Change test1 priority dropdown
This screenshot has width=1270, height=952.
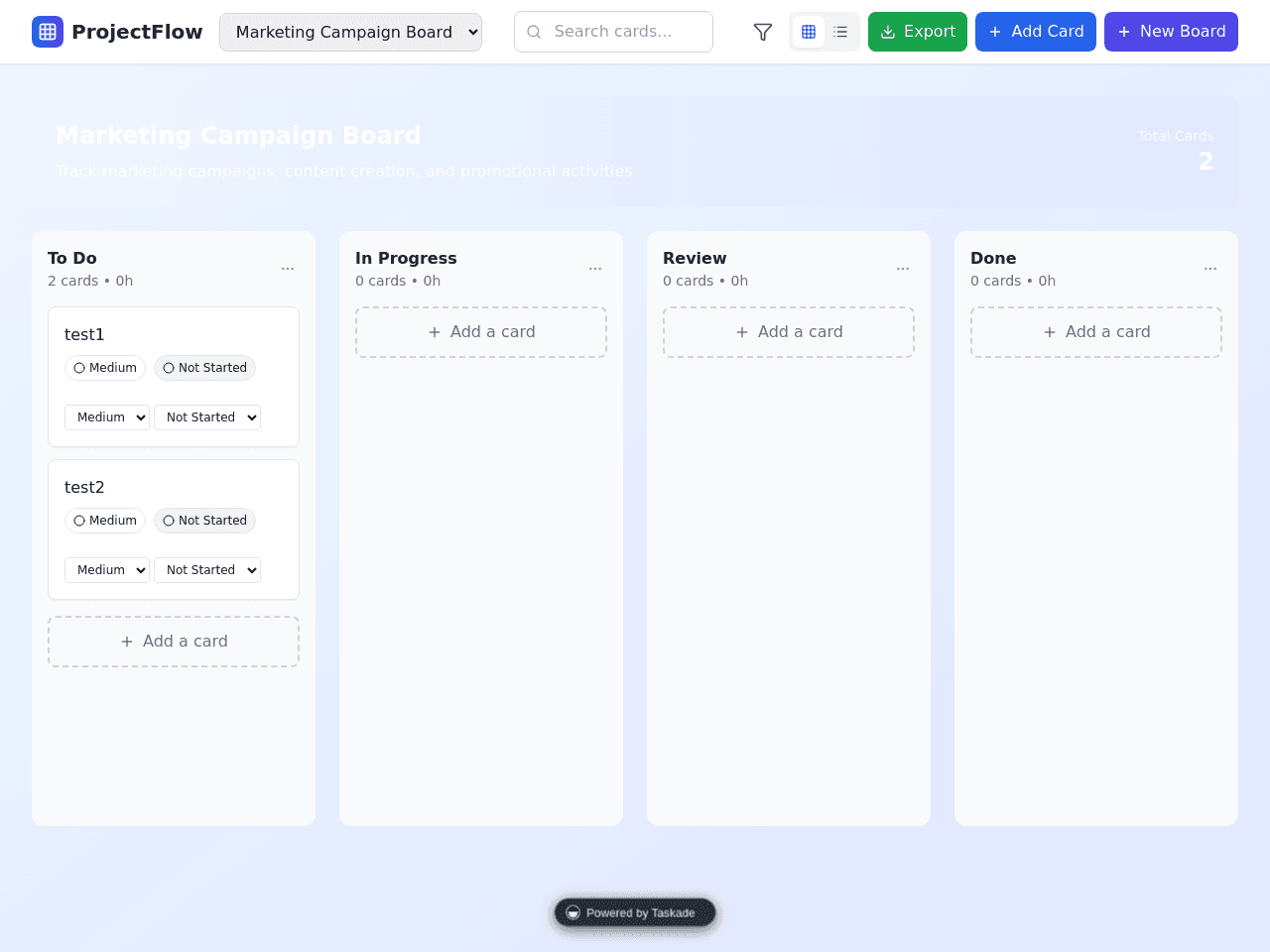tap(107, 417)
